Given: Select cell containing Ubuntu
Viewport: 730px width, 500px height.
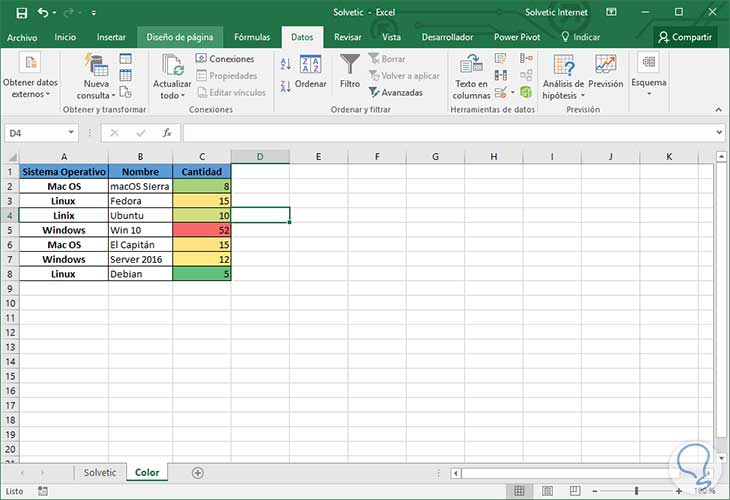Looking at the screenshot, I should pos(140,216).
